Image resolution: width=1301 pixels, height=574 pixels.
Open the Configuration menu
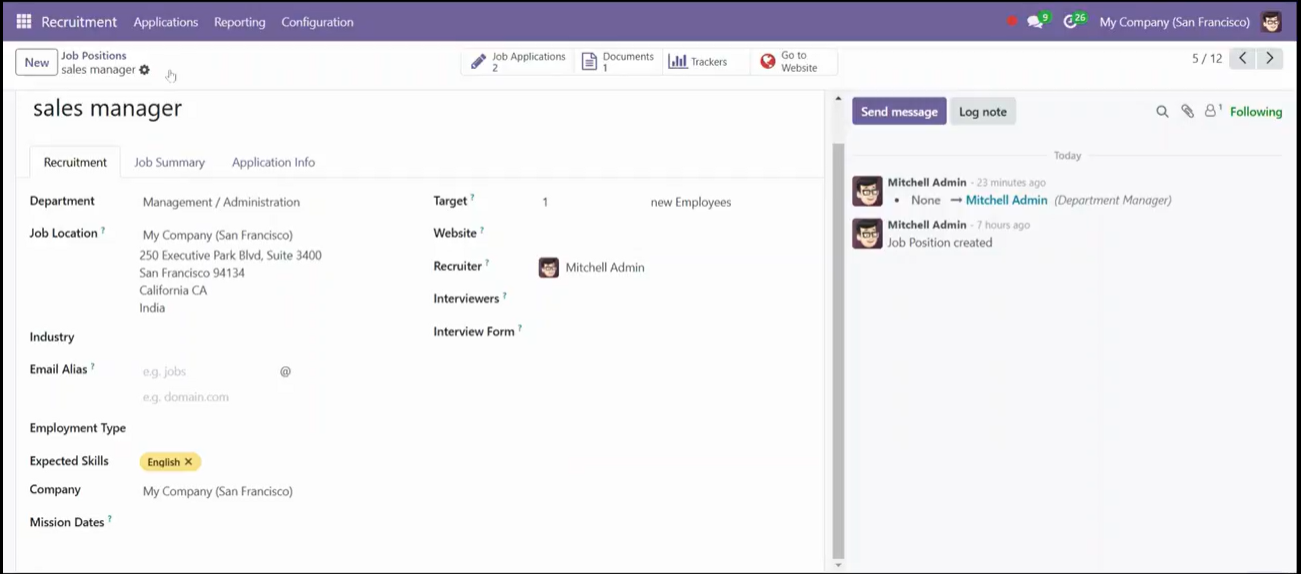(317, 22)
